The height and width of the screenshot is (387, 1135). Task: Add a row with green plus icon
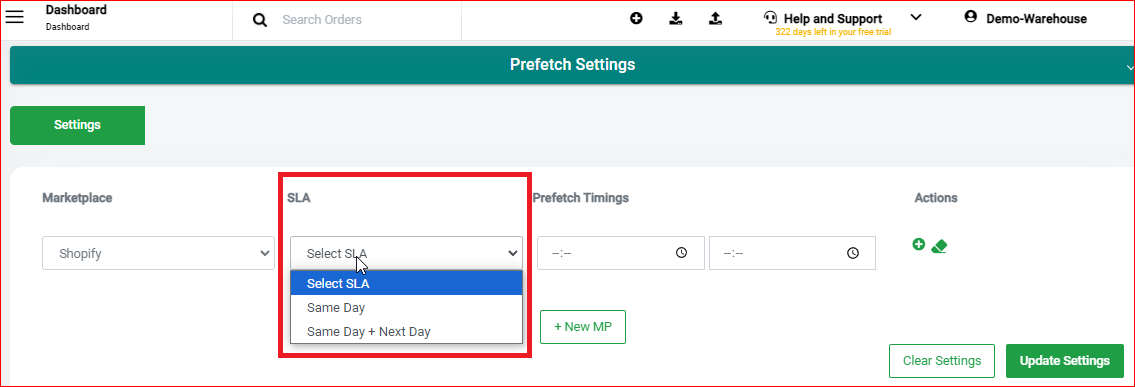pos(919,245)
